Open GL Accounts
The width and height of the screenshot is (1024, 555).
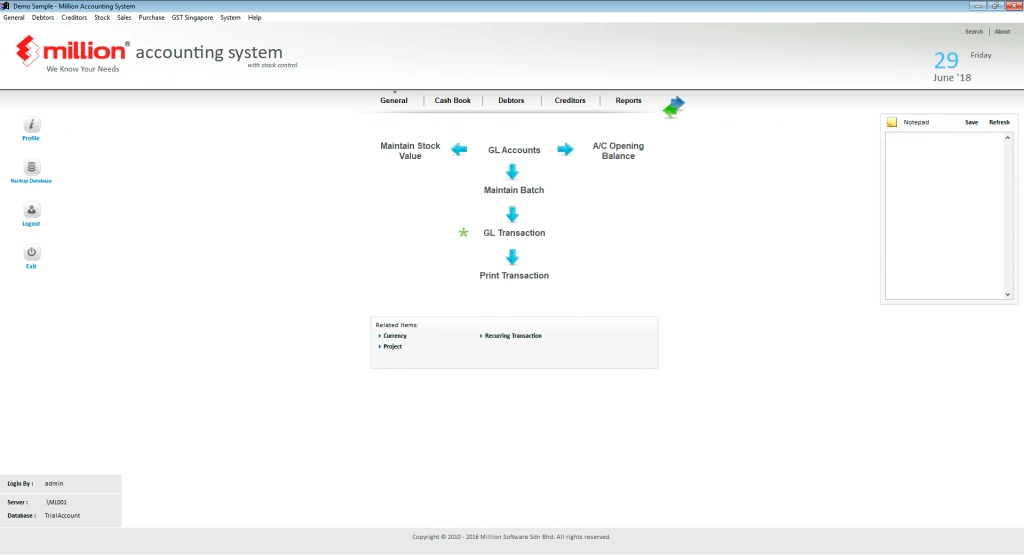click(514, 151)
